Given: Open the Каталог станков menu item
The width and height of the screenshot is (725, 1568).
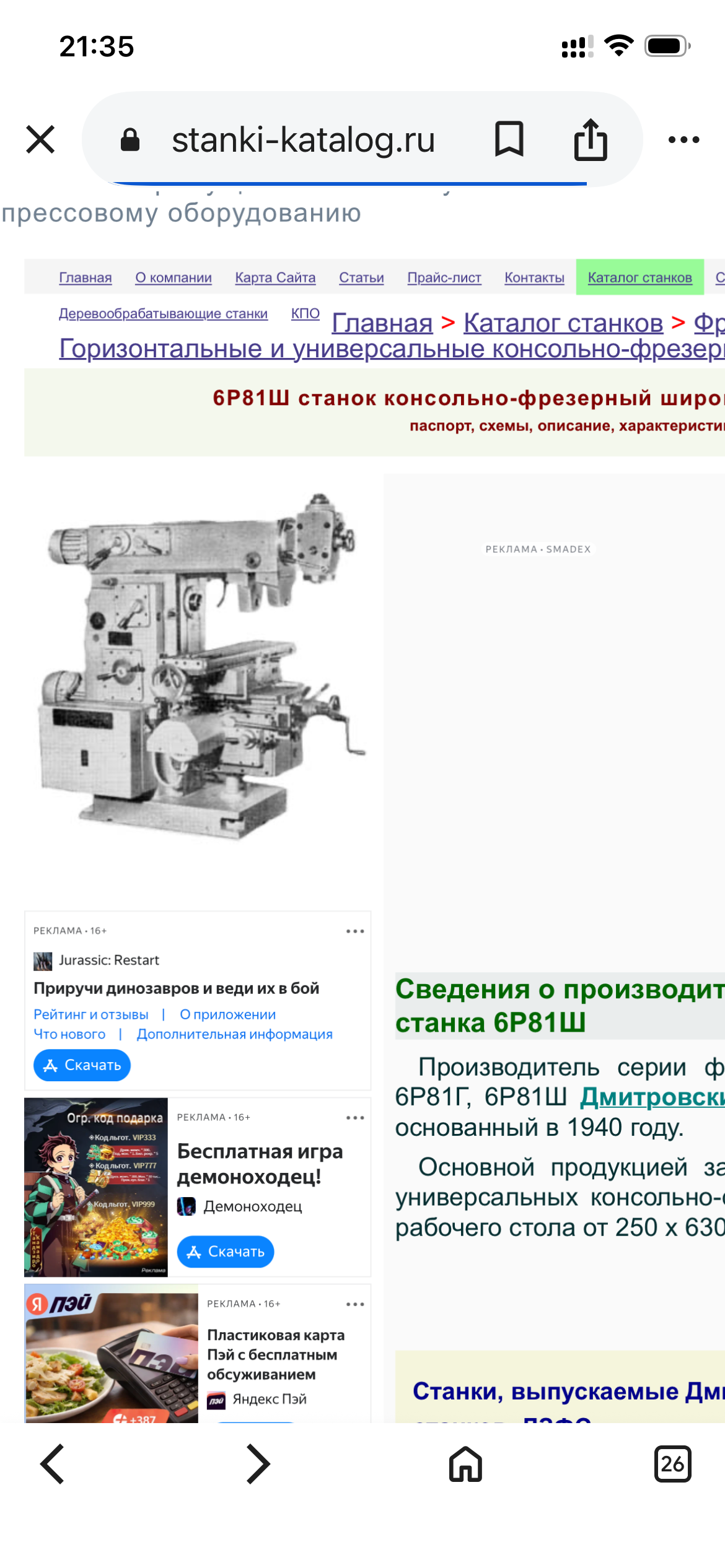Looking at the screenshot, I should (x=639, y=277).
